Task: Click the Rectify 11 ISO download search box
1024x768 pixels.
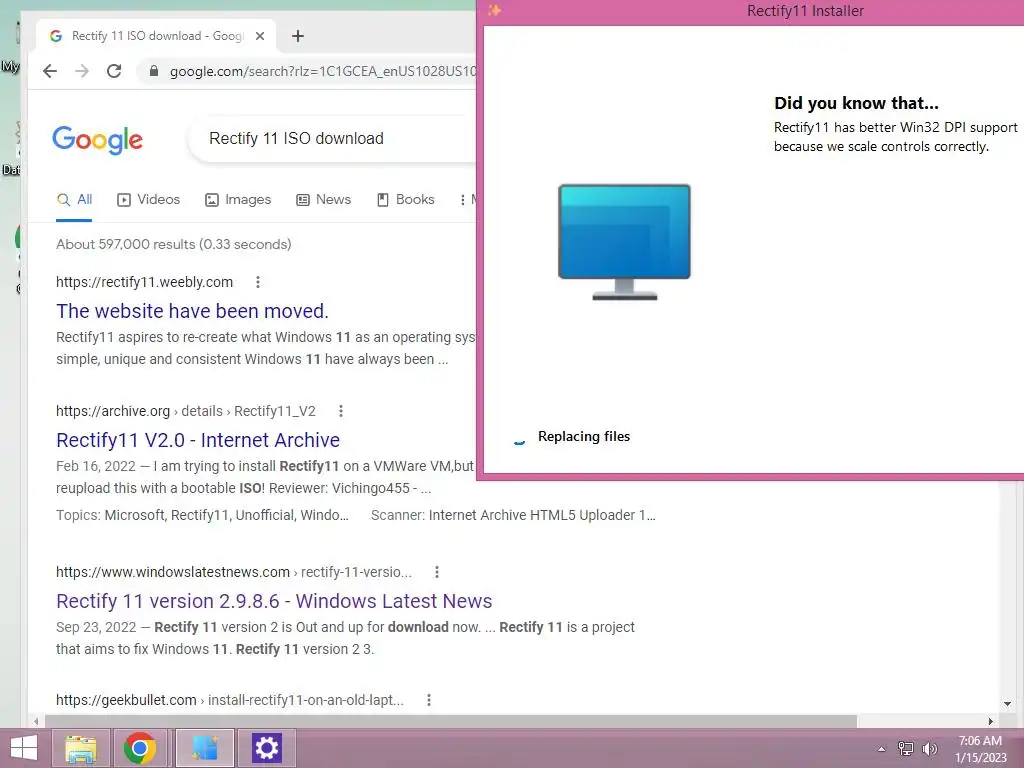Action: click(x=333, y=138)
